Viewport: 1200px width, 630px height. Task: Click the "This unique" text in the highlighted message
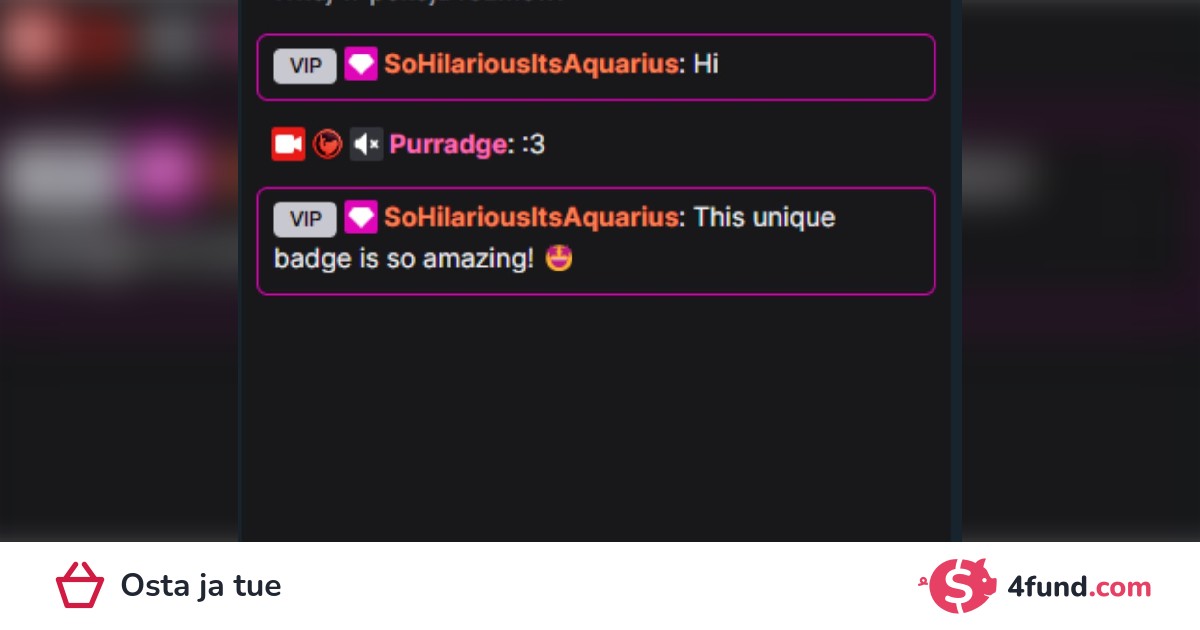point(764,218)
